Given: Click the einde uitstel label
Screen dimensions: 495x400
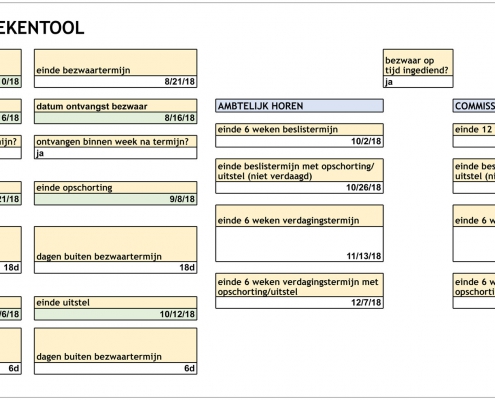Looking at the screenshot, I should 63,303.
